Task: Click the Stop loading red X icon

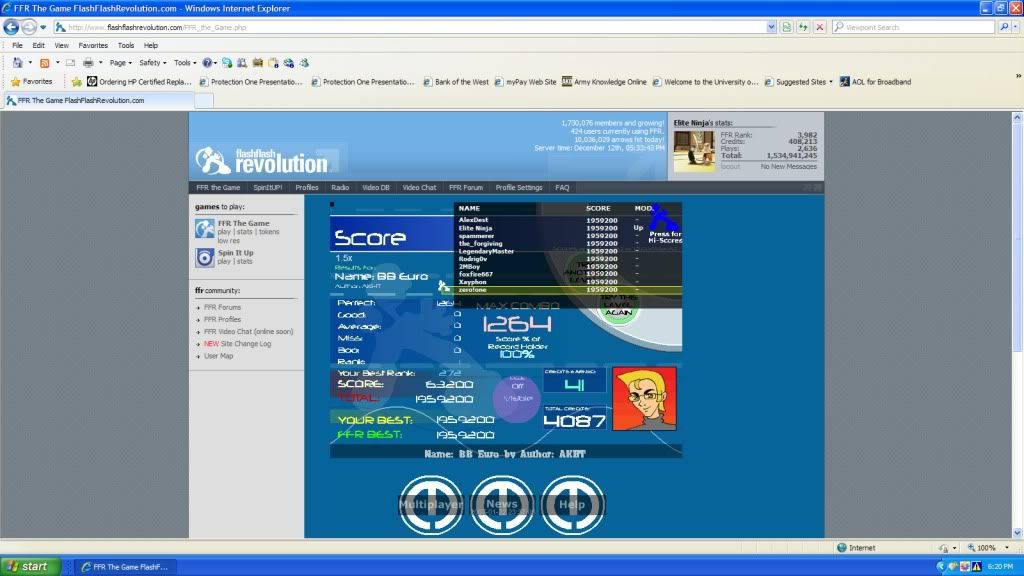Action: (819, 27)
